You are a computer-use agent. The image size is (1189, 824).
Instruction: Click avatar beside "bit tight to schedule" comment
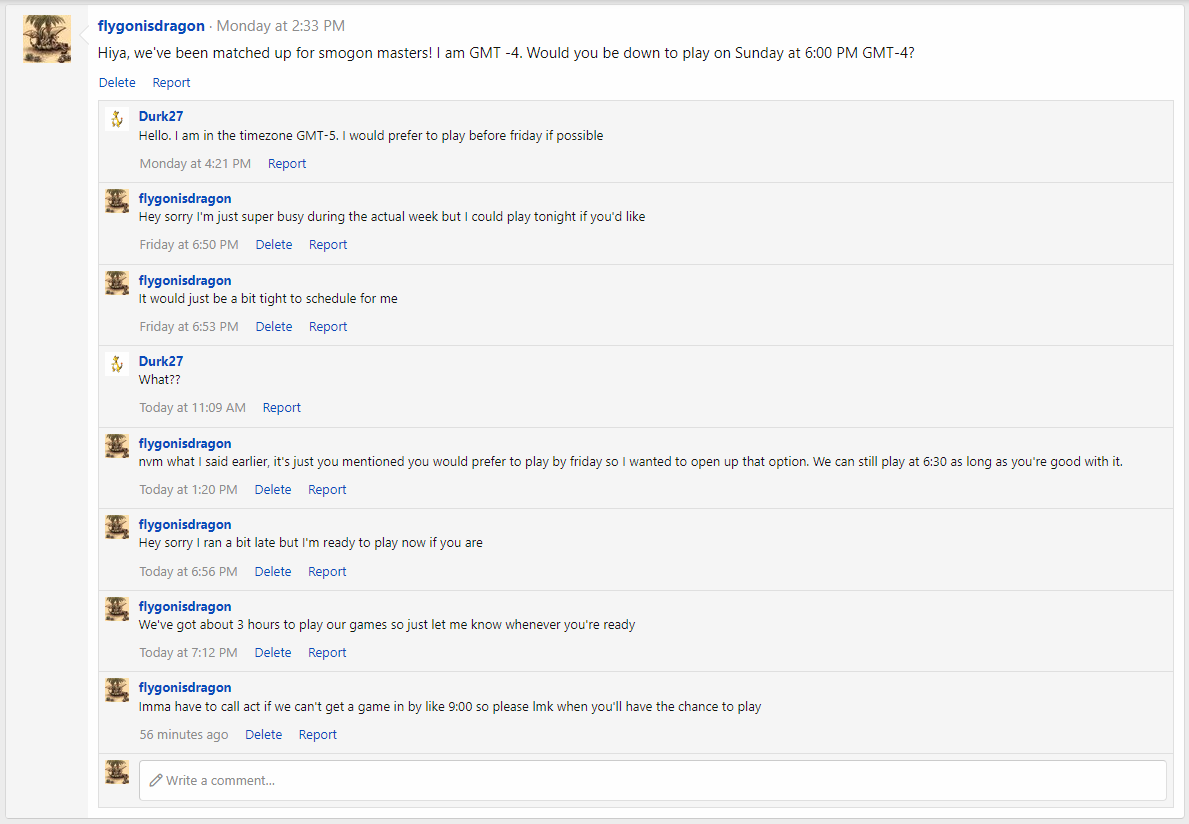point(117,283)
